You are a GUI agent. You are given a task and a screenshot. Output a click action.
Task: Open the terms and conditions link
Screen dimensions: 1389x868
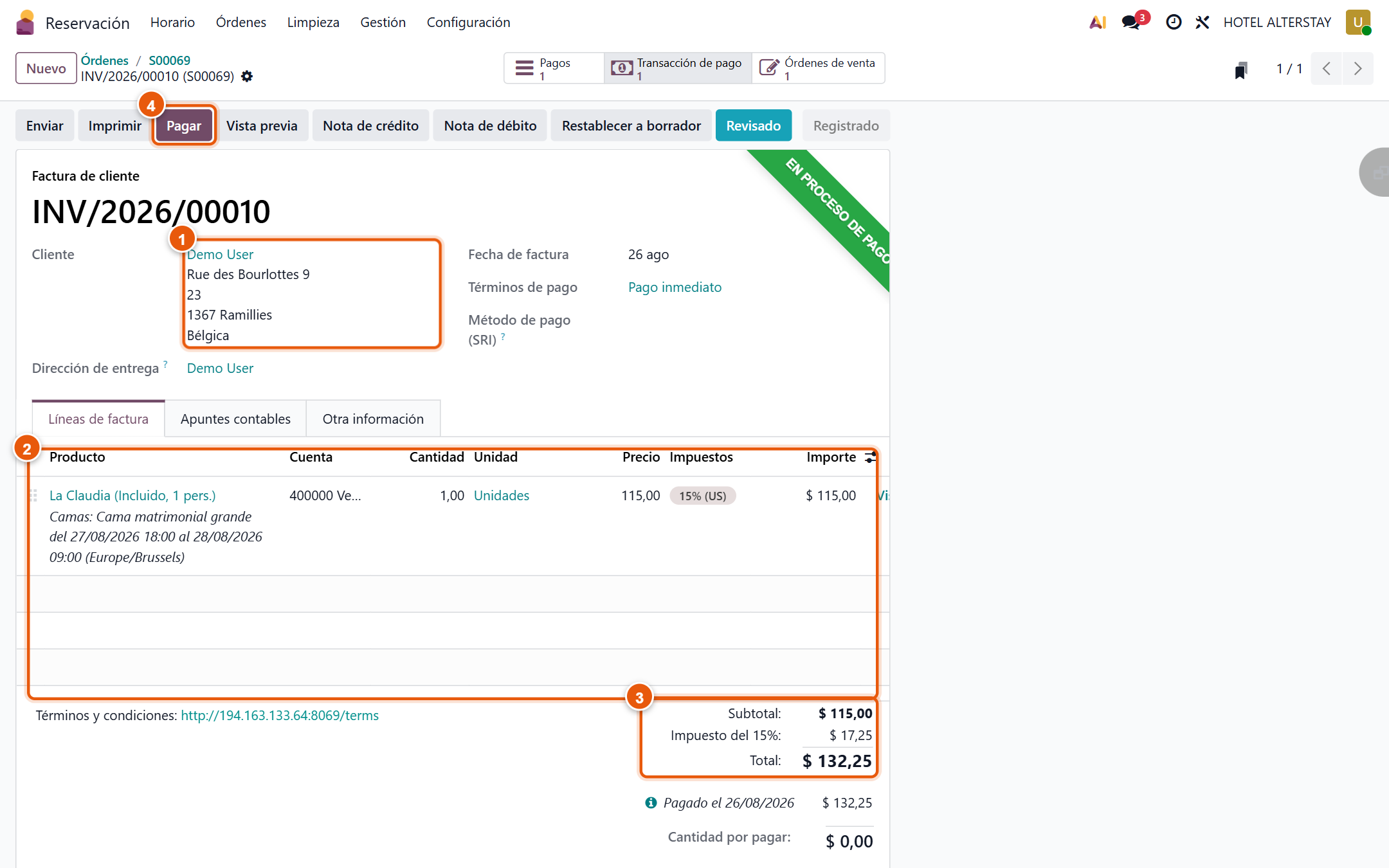280,715
